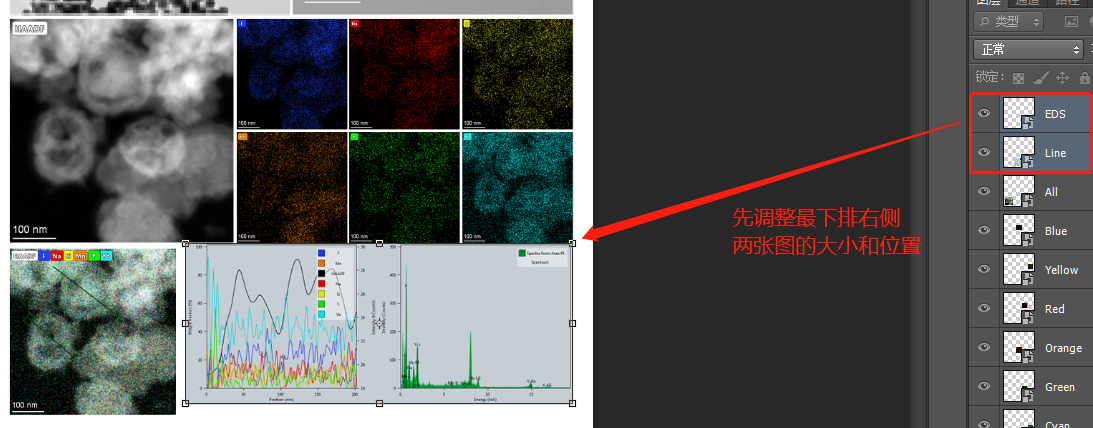Select the layer named Yellow
The height and width of the screenshot is (428, 1093).
tap(1062, 270)
